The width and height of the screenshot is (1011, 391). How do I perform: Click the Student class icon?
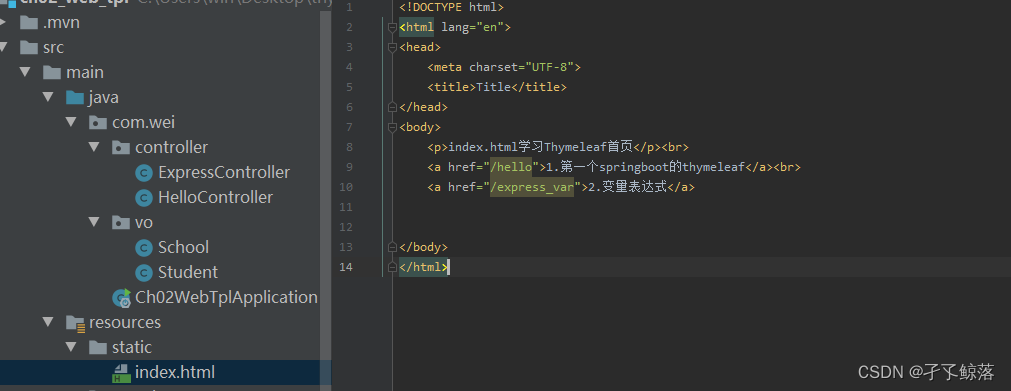[x=144, y=272]
